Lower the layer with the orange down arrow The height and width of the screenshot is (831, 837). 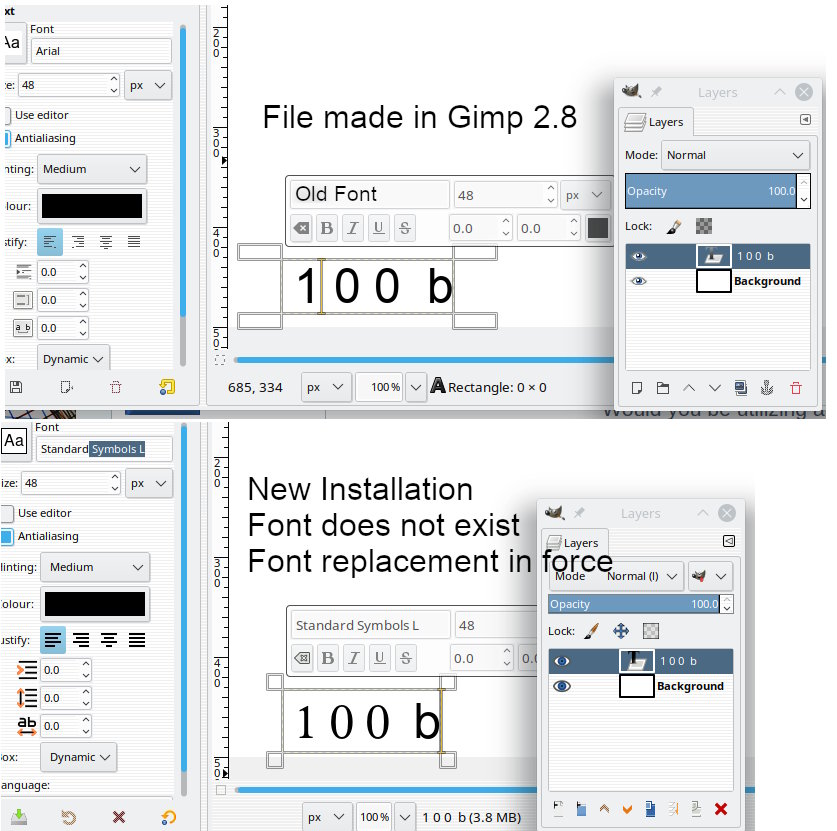point(627,809)
